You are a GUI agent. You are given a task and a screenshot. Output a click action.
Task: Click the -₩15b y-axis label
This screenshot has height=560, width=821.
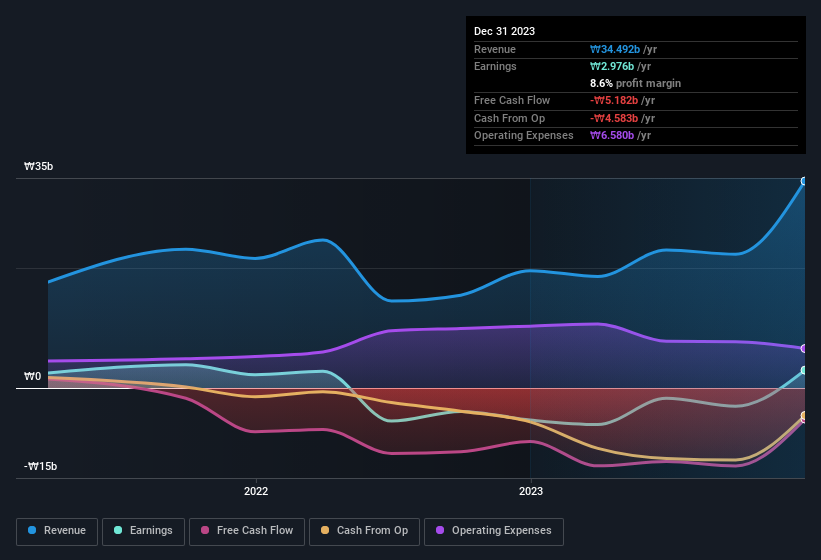40,466
